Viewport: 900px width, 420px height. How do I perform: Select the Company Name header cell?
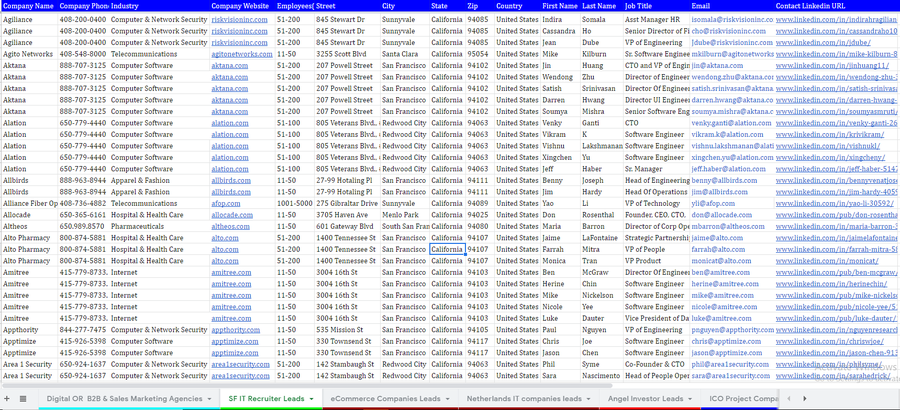tap(29, 6)
